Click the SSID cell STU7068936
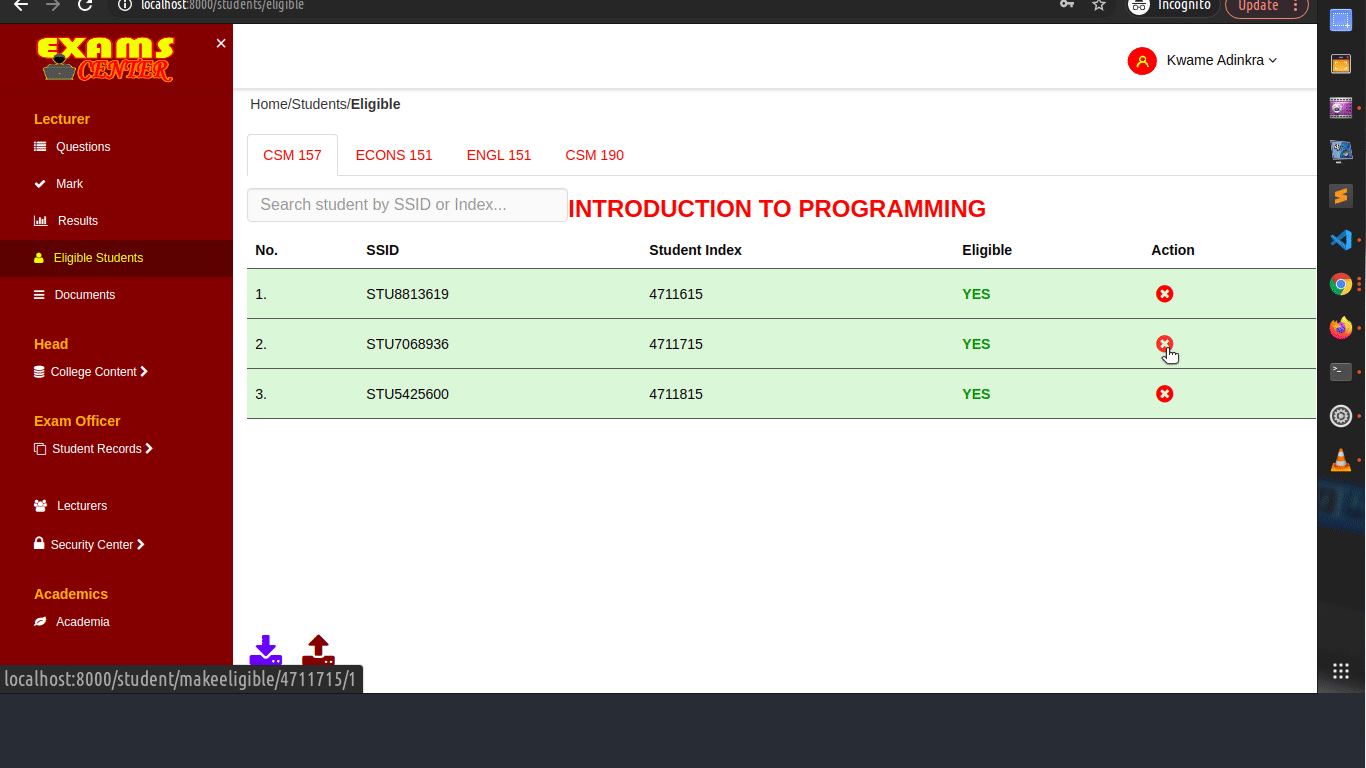Screen dimensions: 1366x768 (x=407, y=344)
